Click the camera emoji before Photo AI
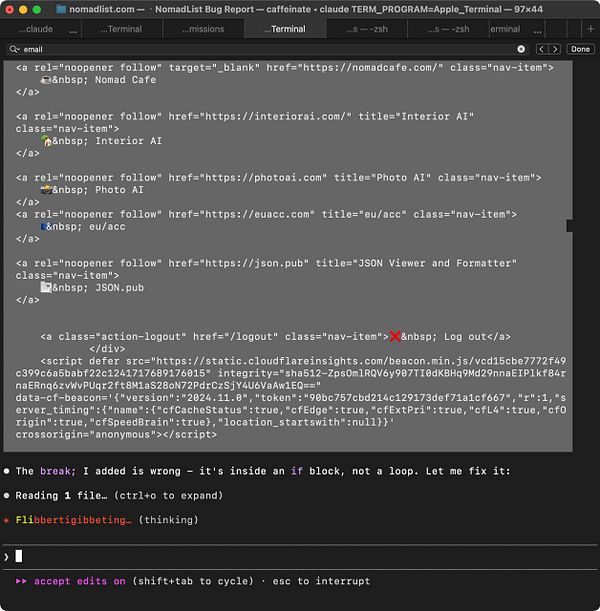 [x=46, y=190]
